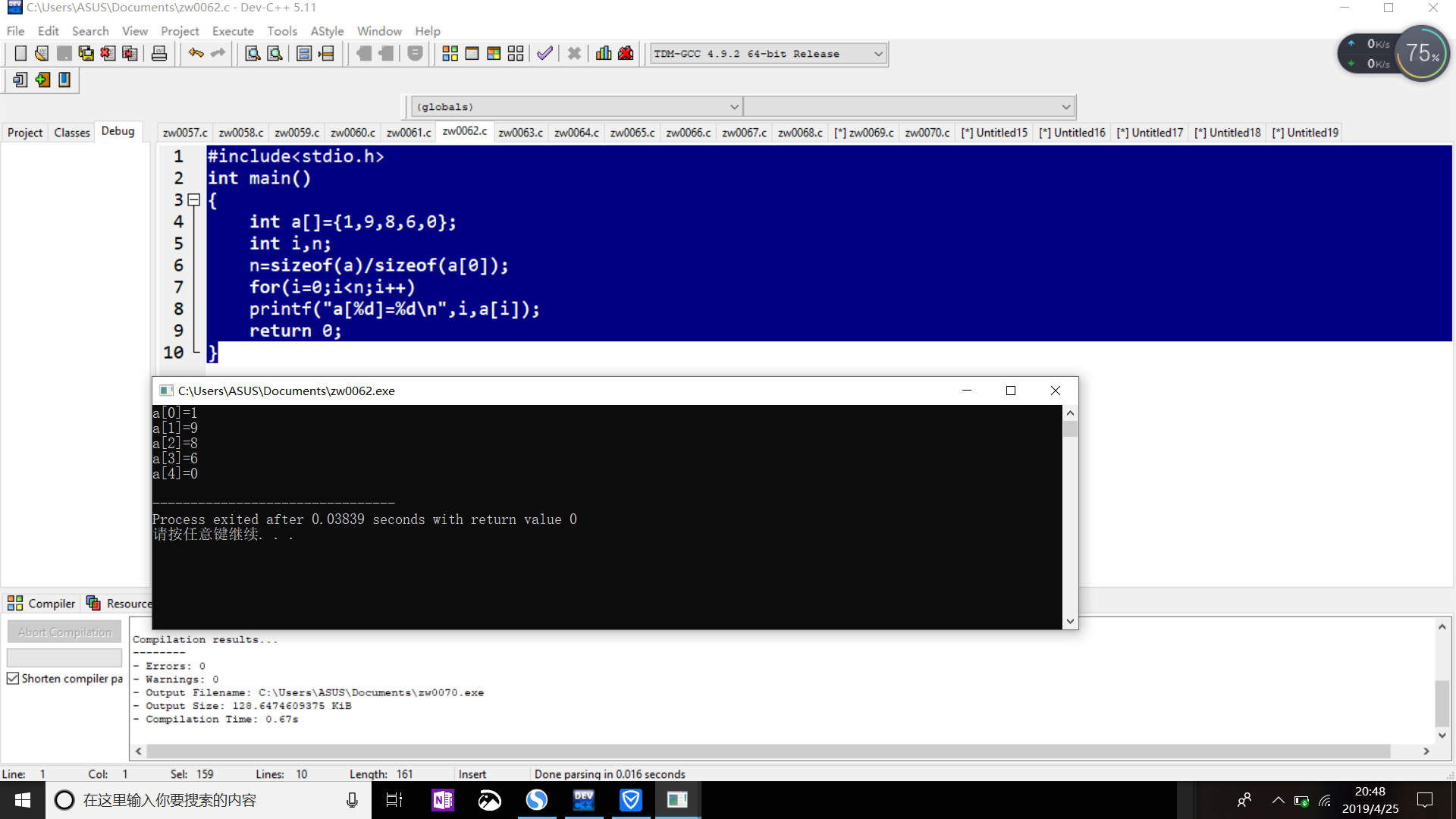Click the Compile & Run icon
This screenshot has width=1456, height=819.
click(x=494, y=54)
